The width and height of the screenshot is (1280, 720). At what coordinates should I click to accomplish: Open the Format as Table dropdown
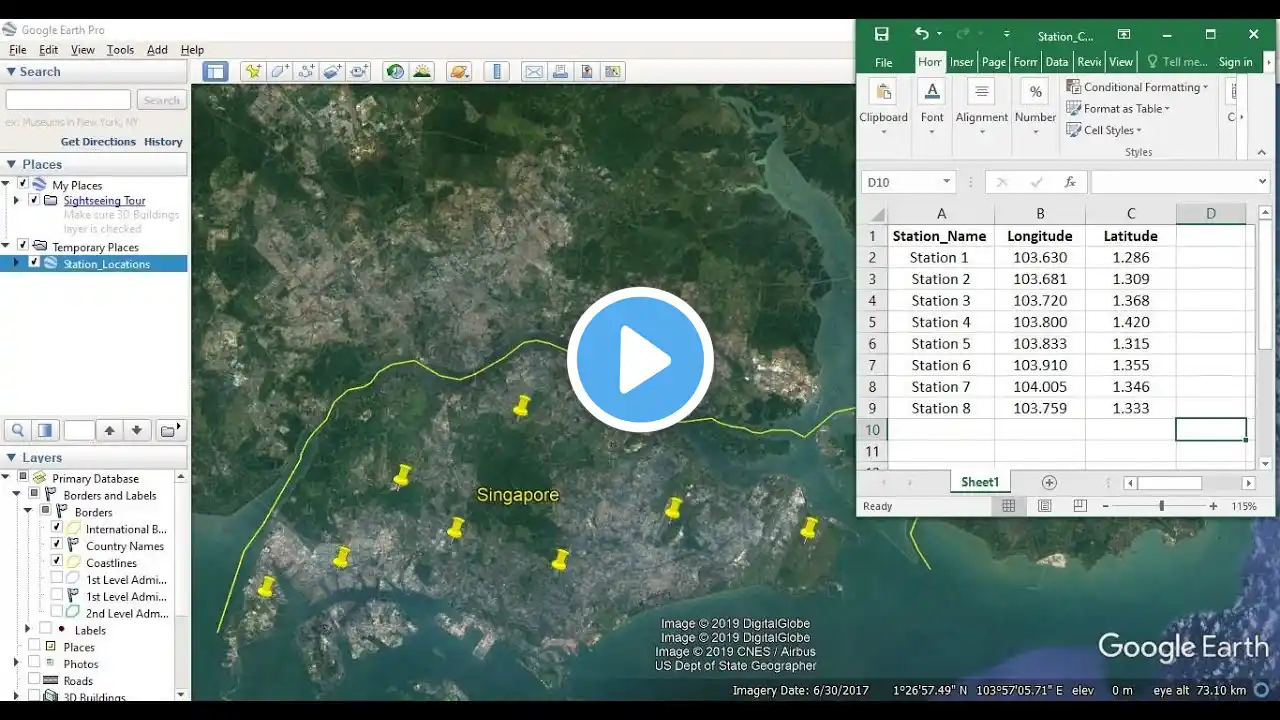(1118, 108)
